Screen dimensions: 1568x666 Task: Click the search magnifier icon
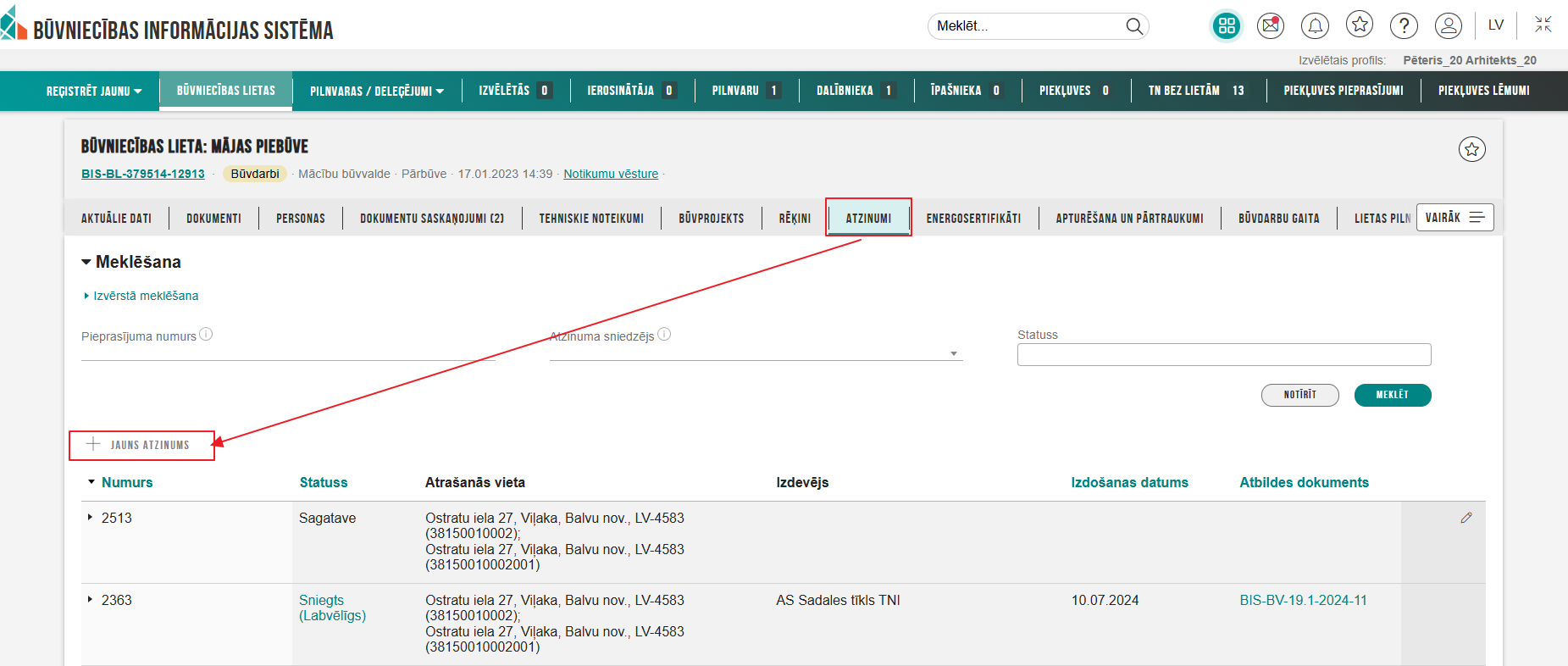(1133, 26)
